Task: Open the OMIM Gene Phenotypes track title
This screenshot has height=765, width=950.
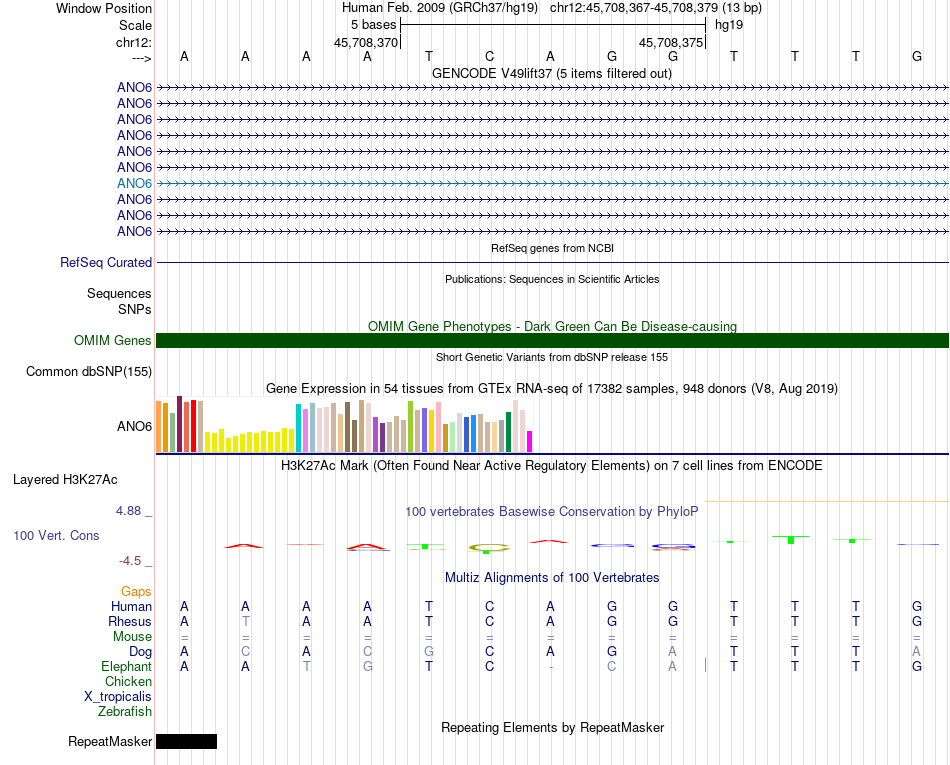Action: tap(552, 326)
